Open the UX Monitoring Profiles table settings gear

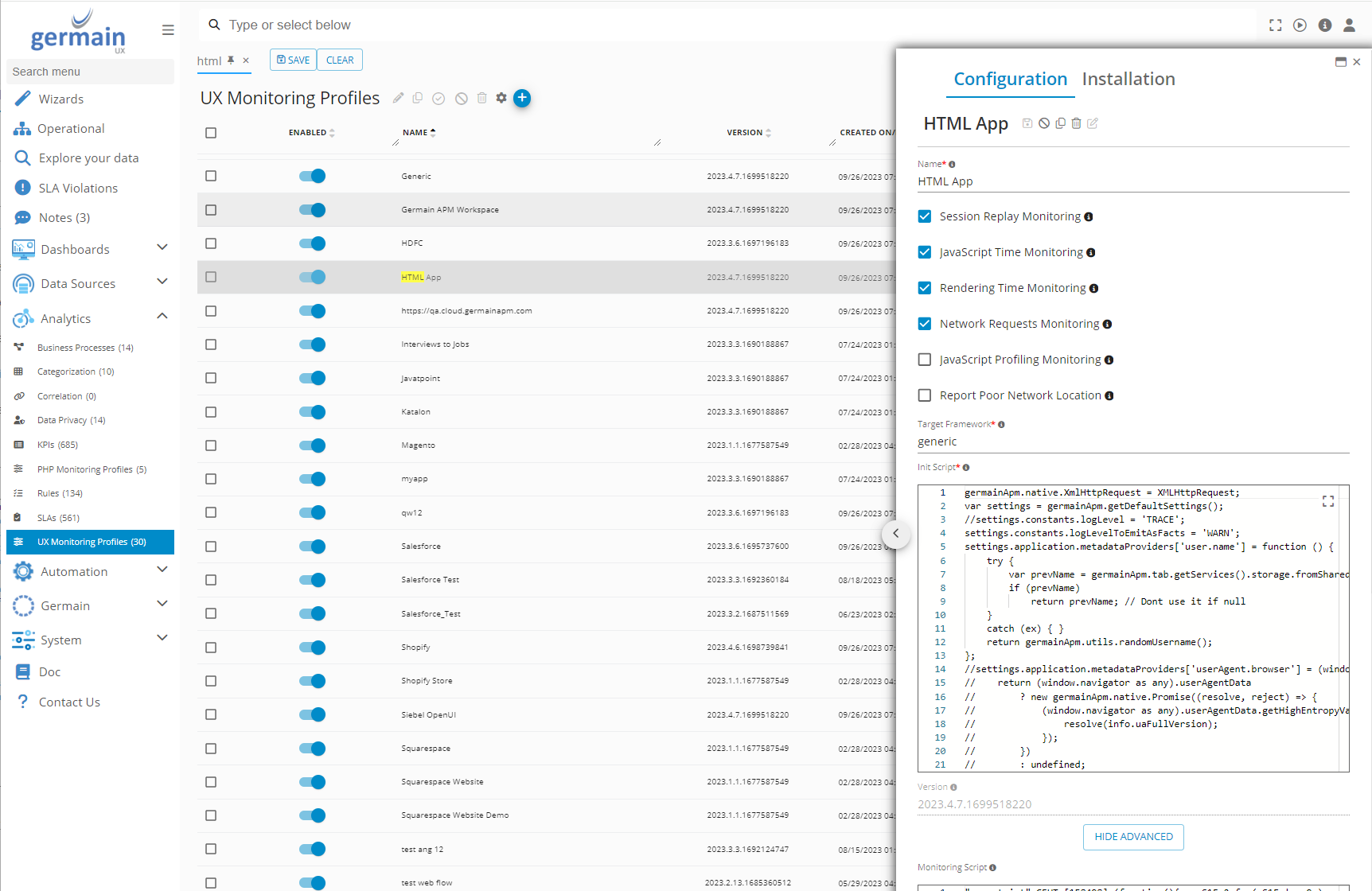tap(501, 98)
